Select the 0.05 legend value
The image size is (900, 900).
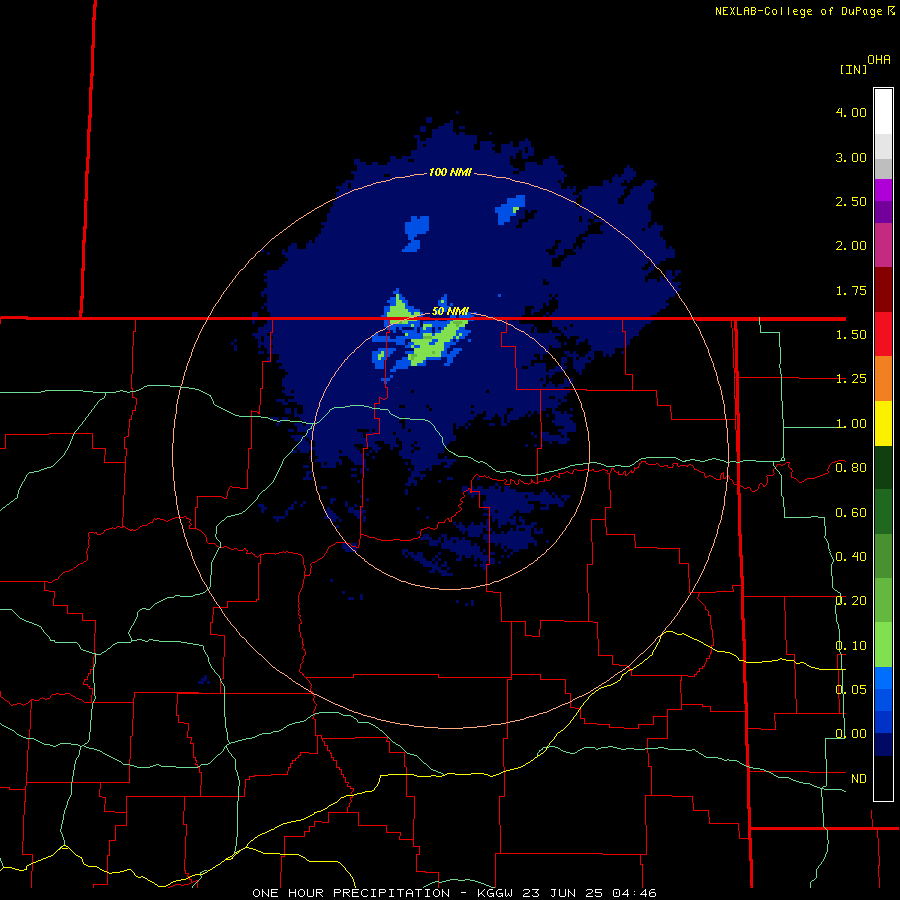tap(851, 689)
